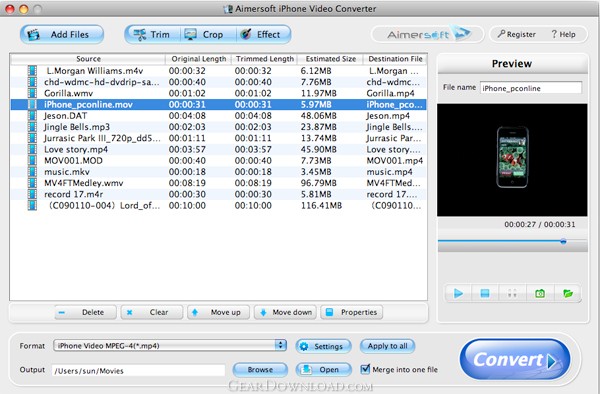The height and width of the screenshot is (394, 600).
Task: Stop the preview playback
Action: (485, 293)
